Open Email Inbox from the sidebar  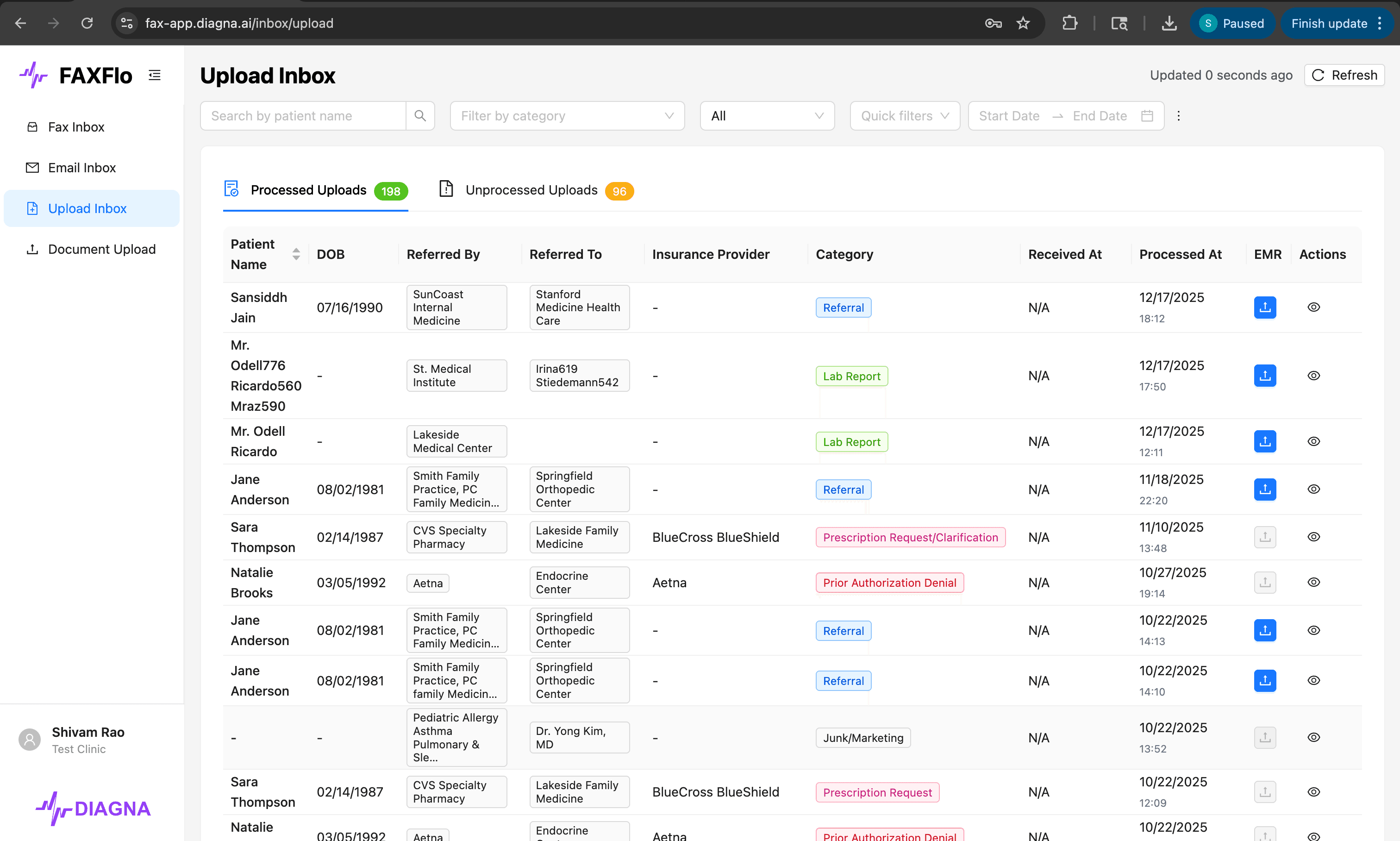(x=91, y=168)
